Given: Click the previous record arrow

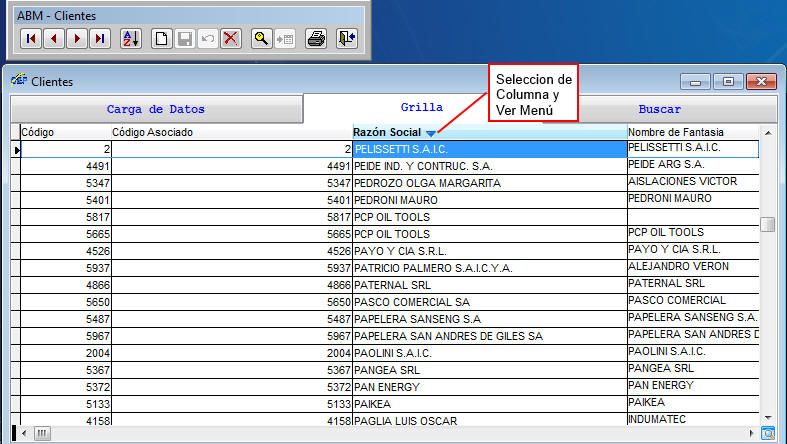Looking at the screenshot, I should click(53, 39).
